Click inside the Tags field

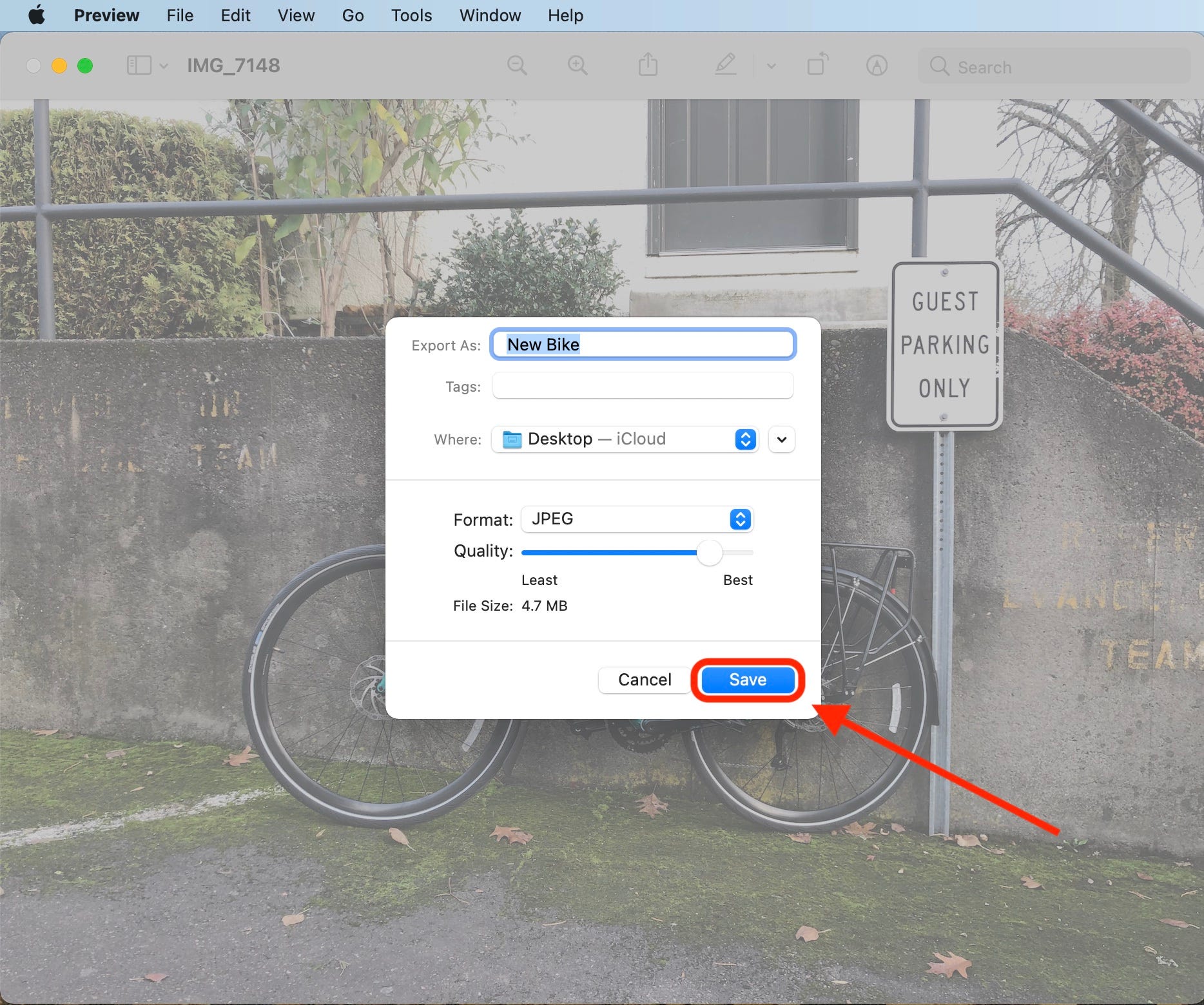[x=642, y=385]
